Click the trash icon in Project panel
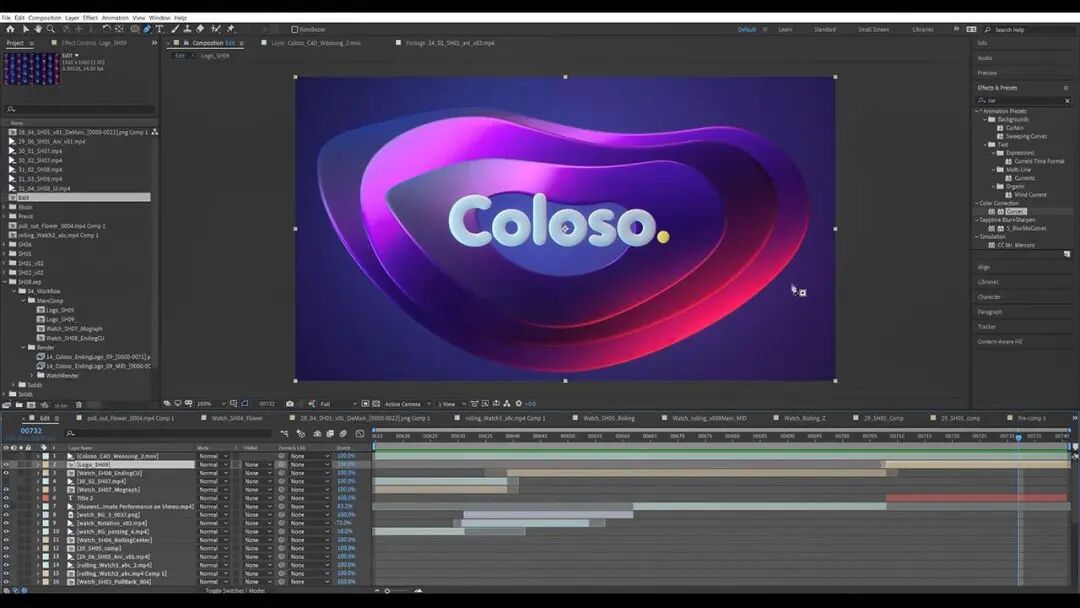1080x608 pixels. (79, 405)
